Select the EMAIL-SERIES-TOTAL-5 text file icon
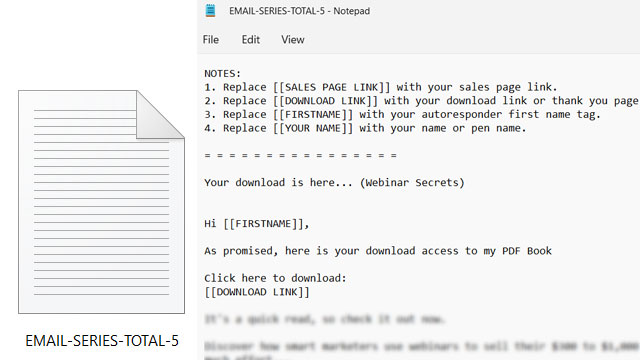 click(x=101, y=202)
